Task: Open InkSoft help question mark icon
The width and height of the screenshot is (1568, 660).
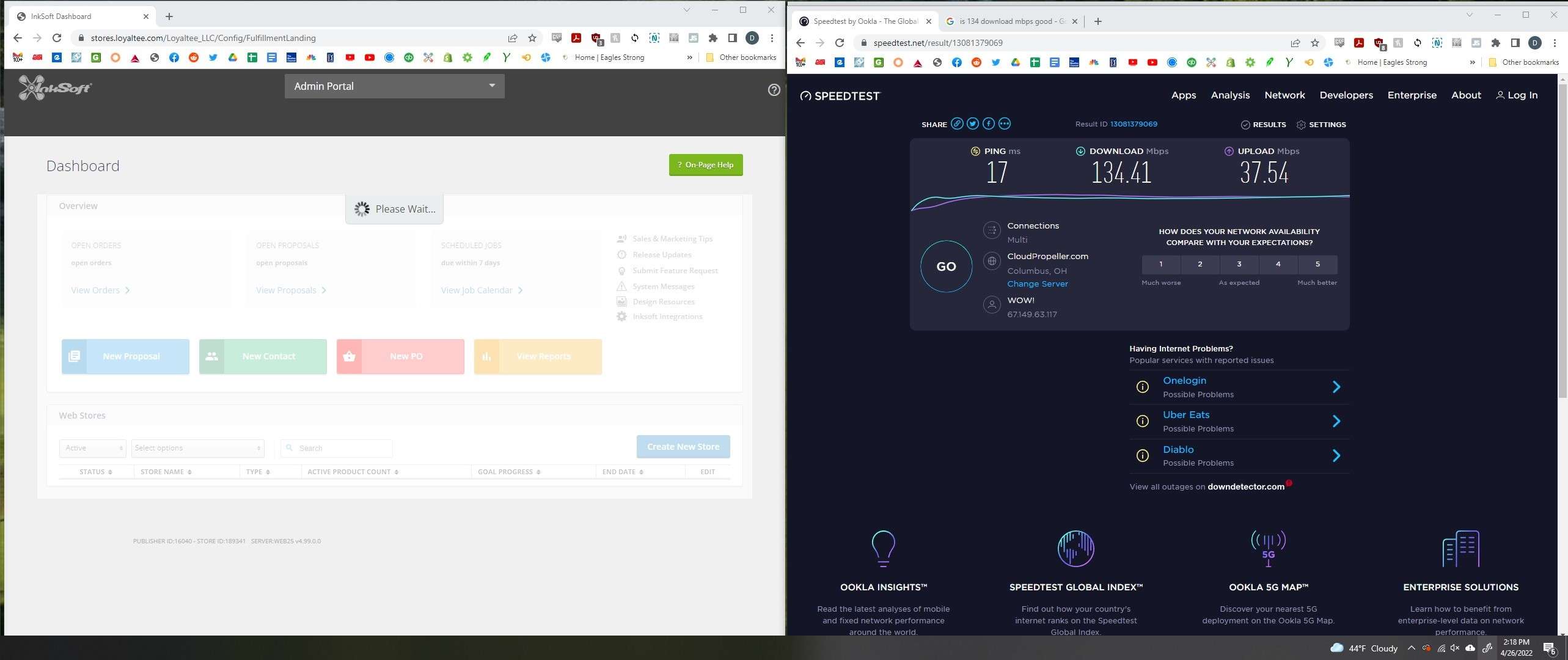Action: pos(774,90)
